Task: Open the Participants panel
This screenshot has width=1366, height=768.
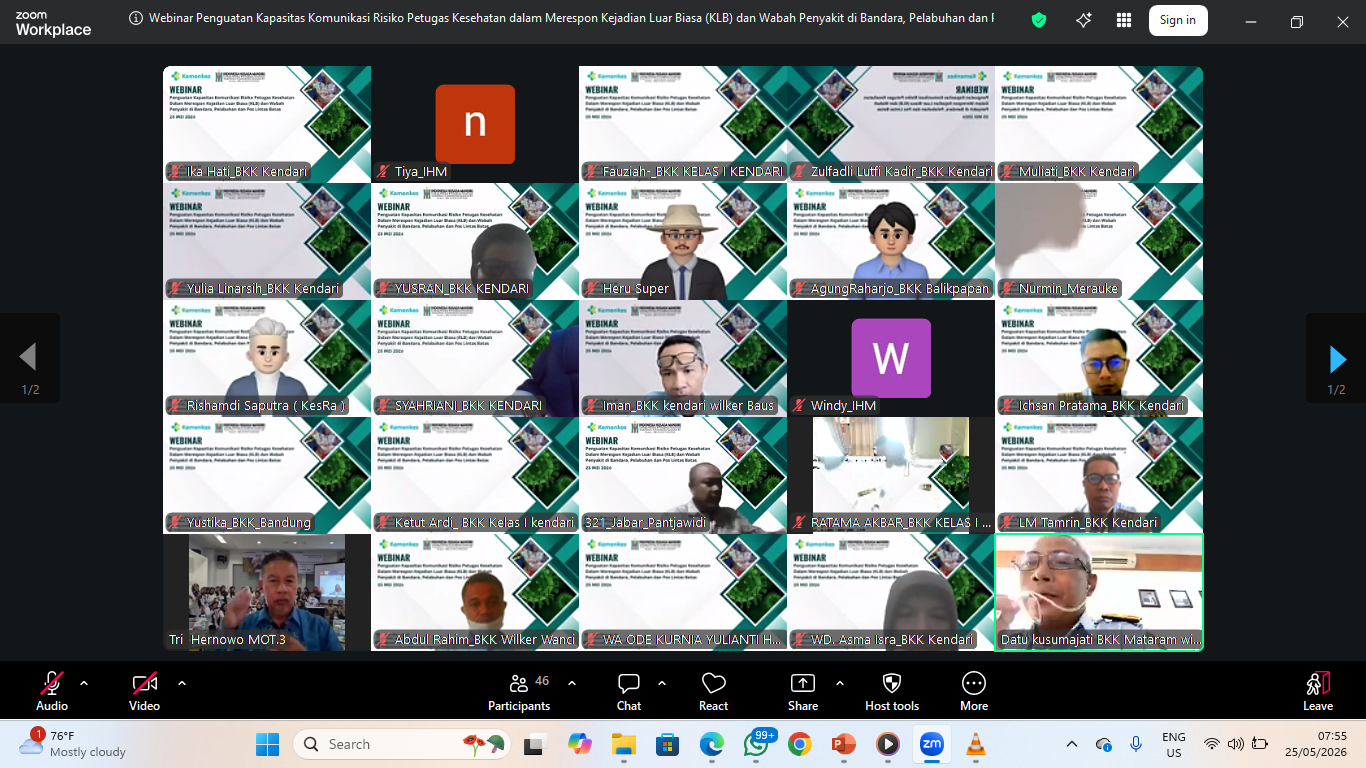Action: point(519,691)
